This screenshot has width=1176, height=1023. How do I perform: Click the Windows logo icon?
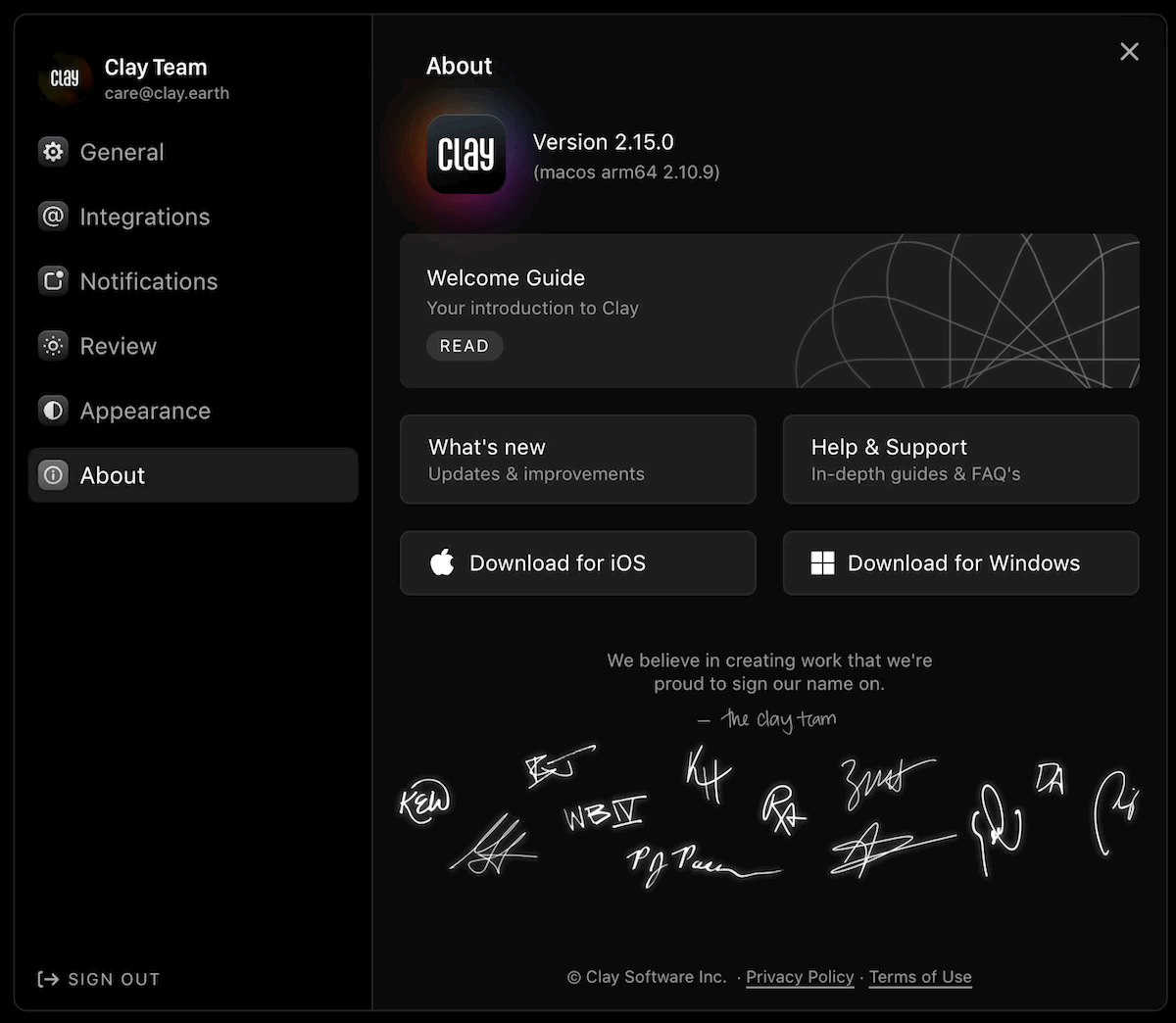[822, 562]
